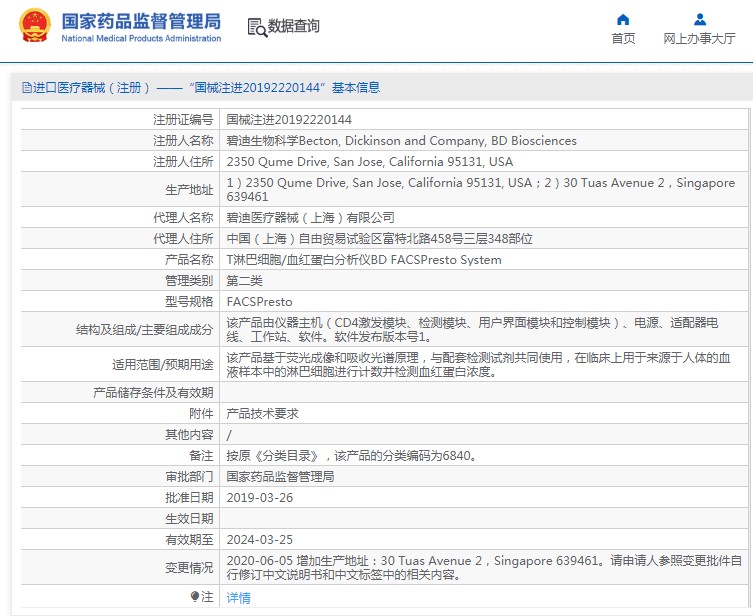
Task: Click the 产品储存条件及有效期 label
Action: (x=153, y=393)
